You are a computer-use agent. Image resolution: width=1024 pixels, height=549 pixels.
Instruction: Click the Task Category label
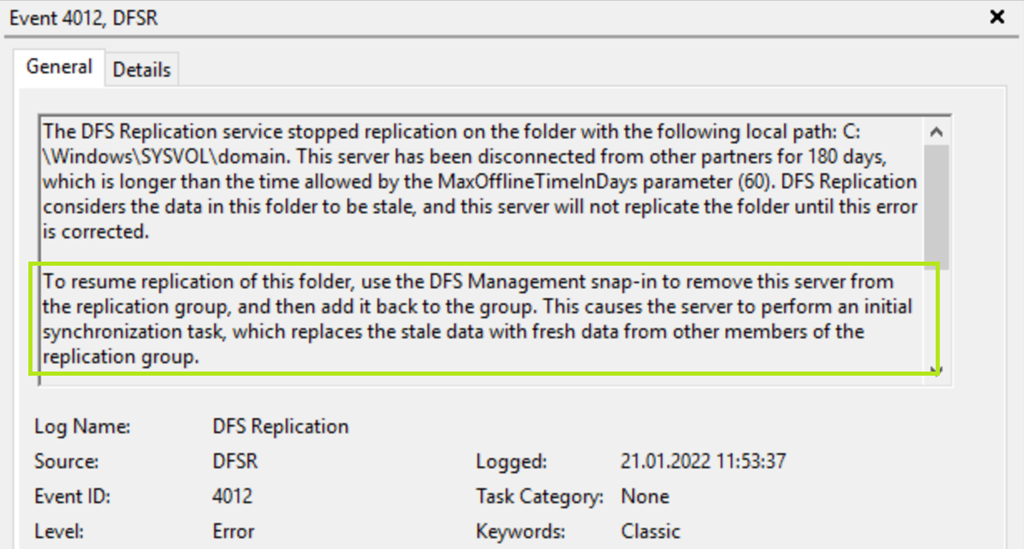[x=540, y=497]
